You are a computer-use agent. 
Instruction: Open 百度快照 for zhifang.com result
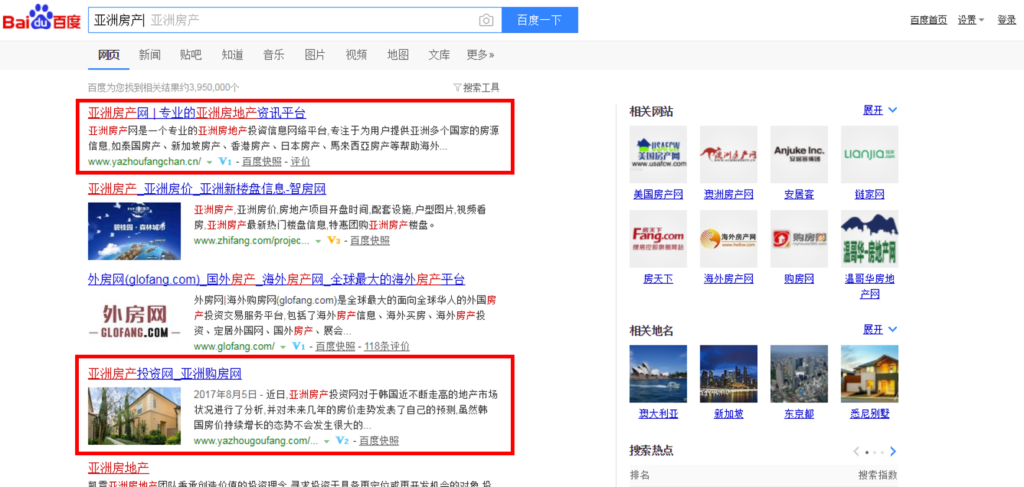[x=370, y=240]
